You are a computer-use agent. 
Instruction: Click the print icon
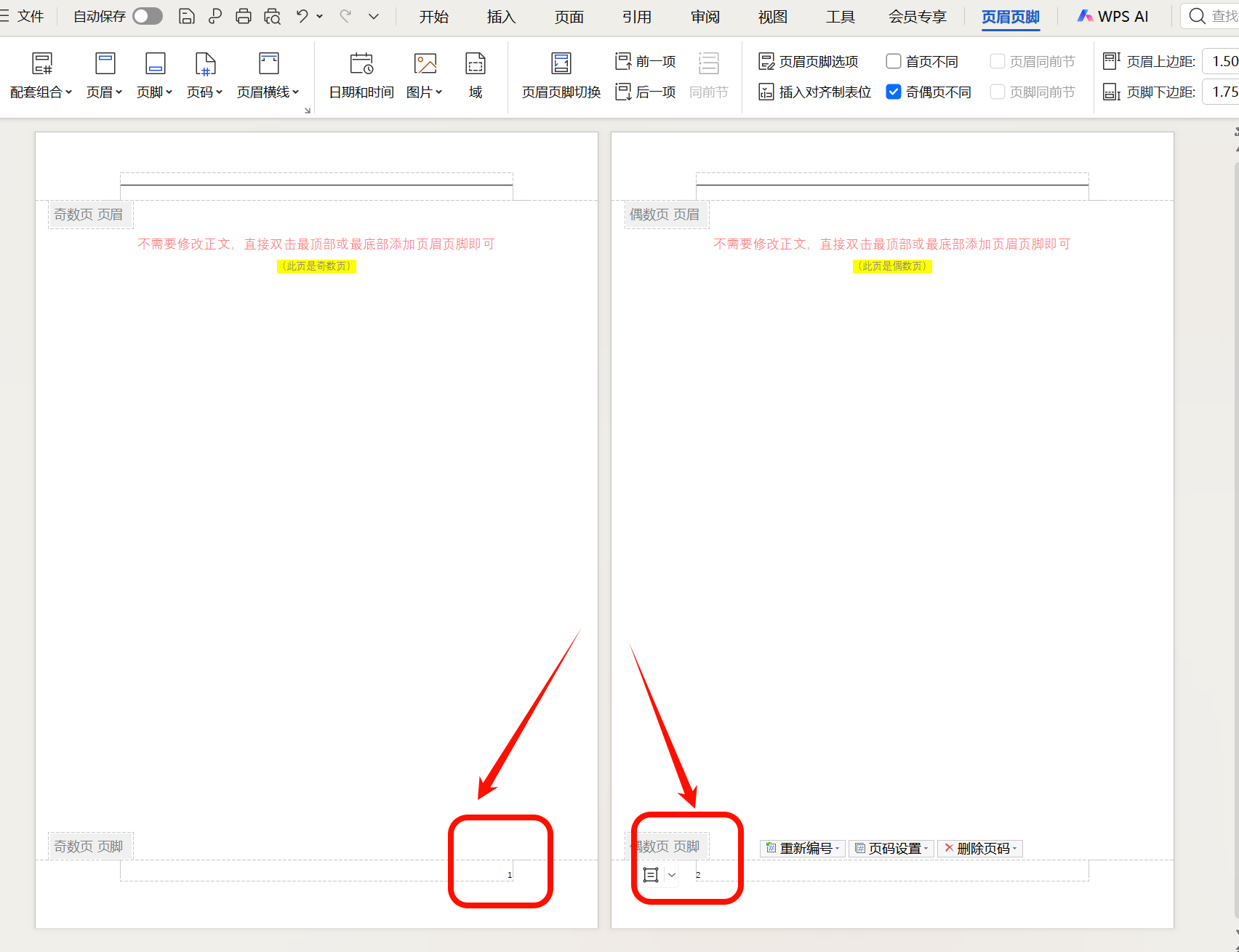[244, 16]
